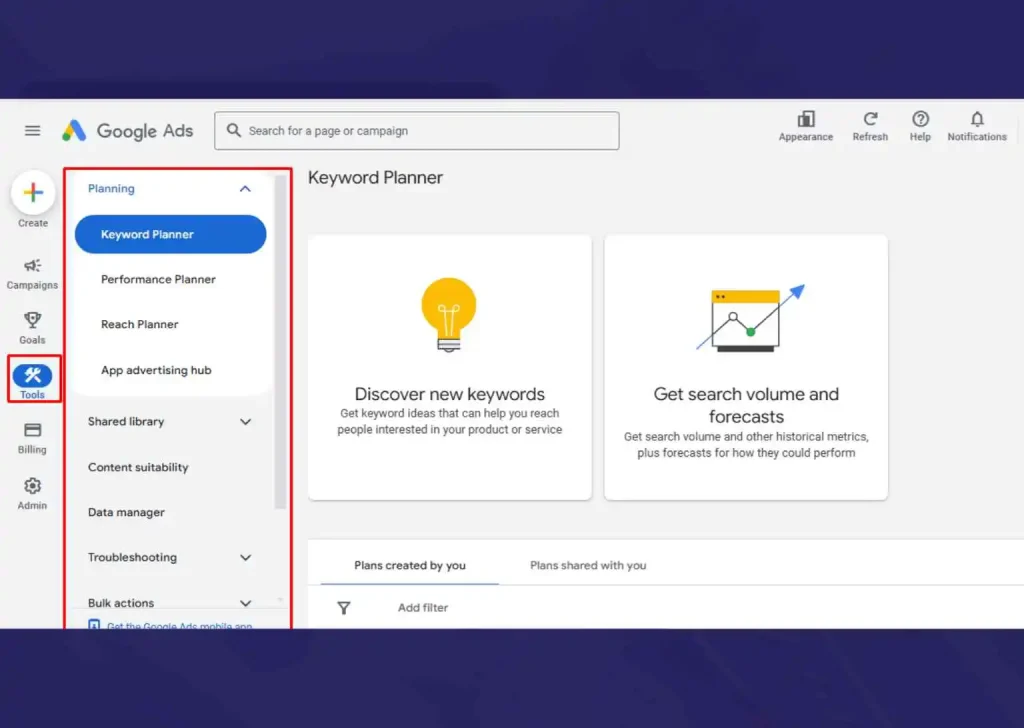The image size is (1024, 728).
Task: Open Campaigns from the sidebar
Action: click(x=32, y=274)
